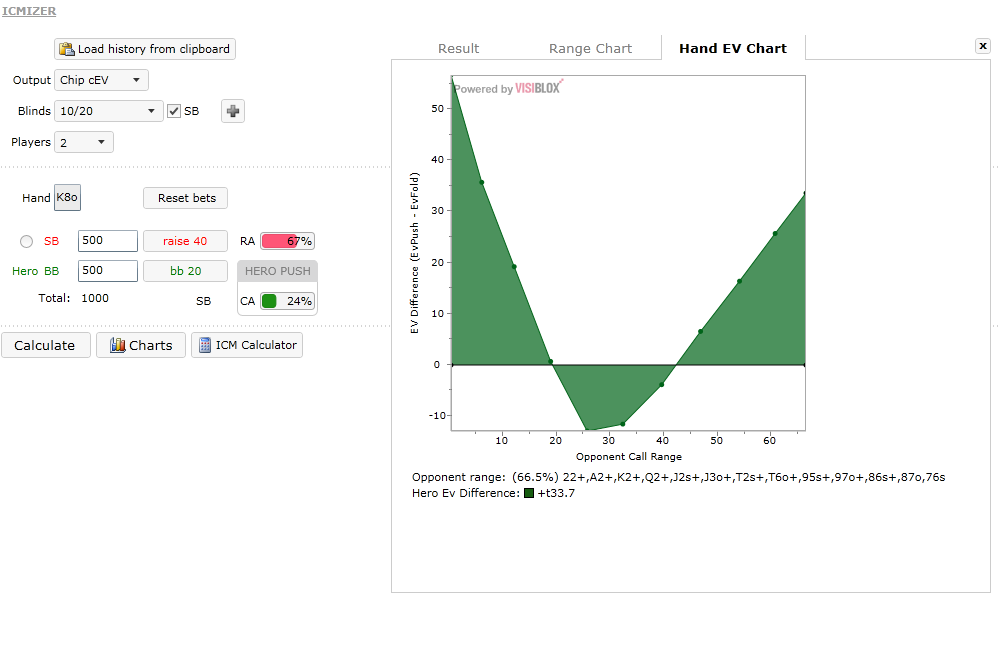Click the CA 24% green range bar
1000x668 pixels.
(x=287, y=301)
